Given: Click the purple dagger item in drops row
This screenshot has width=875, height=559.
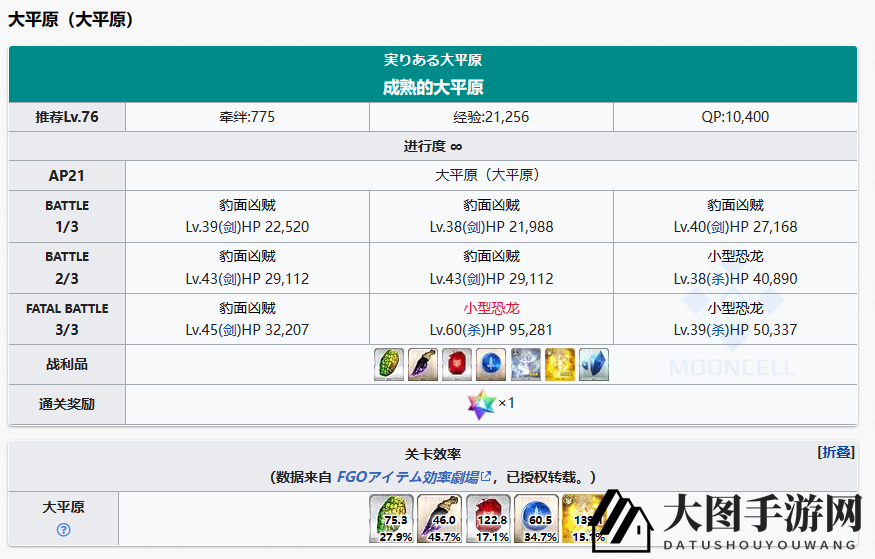Looking at the screenshot, I should click(x=424, y=365).
